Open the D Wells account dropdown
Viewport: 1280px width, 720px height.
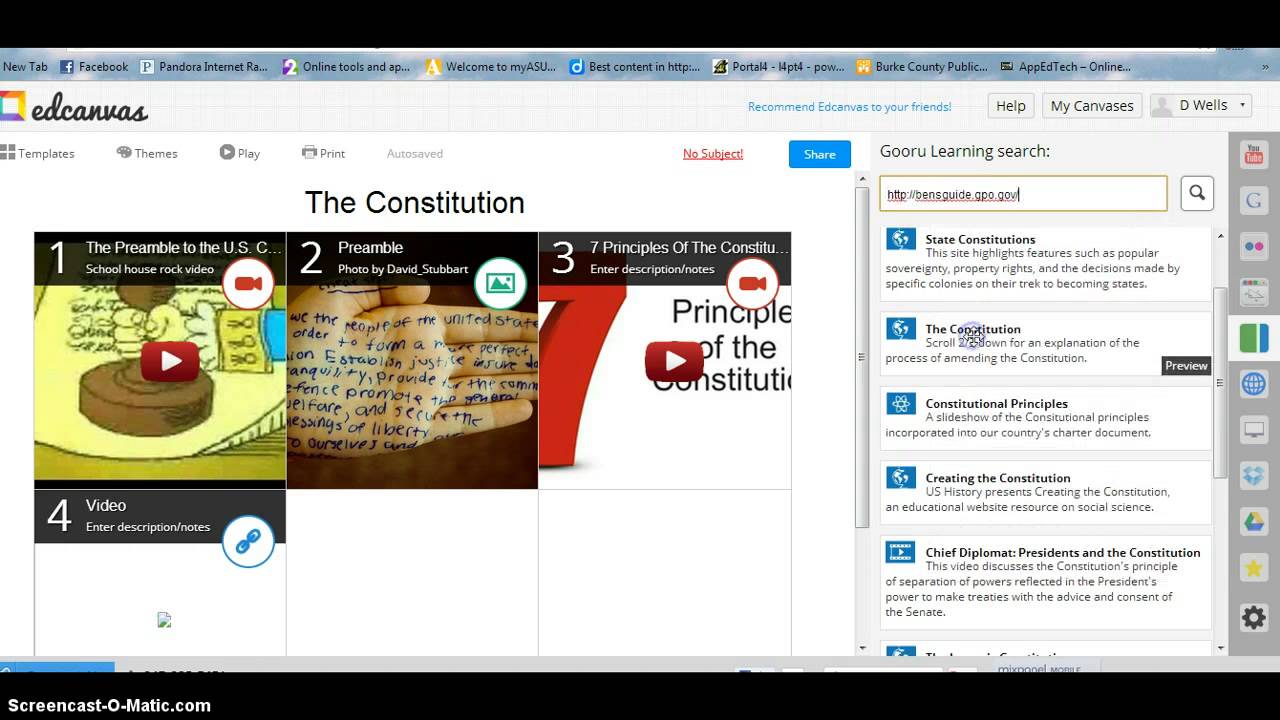pos(1201,105)
